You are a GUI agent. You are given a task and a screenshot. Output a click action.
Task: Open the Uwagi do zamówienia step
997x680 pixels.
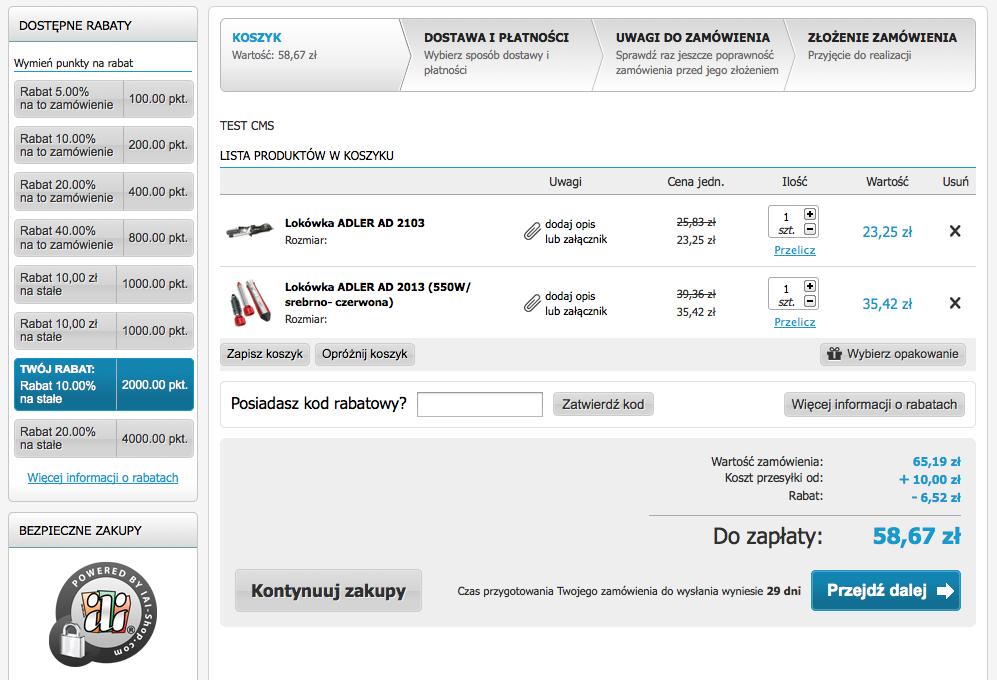692,55
